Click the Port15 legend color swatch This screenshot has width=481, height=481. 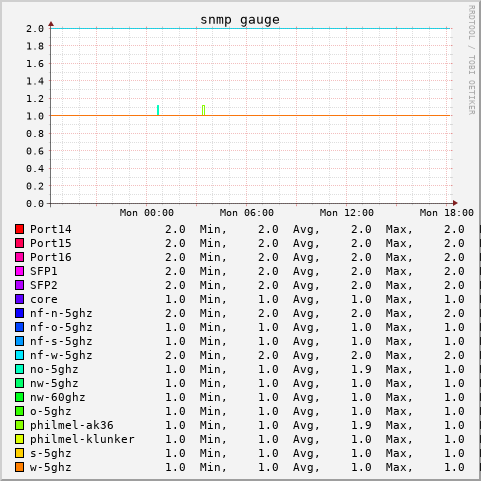20,243
